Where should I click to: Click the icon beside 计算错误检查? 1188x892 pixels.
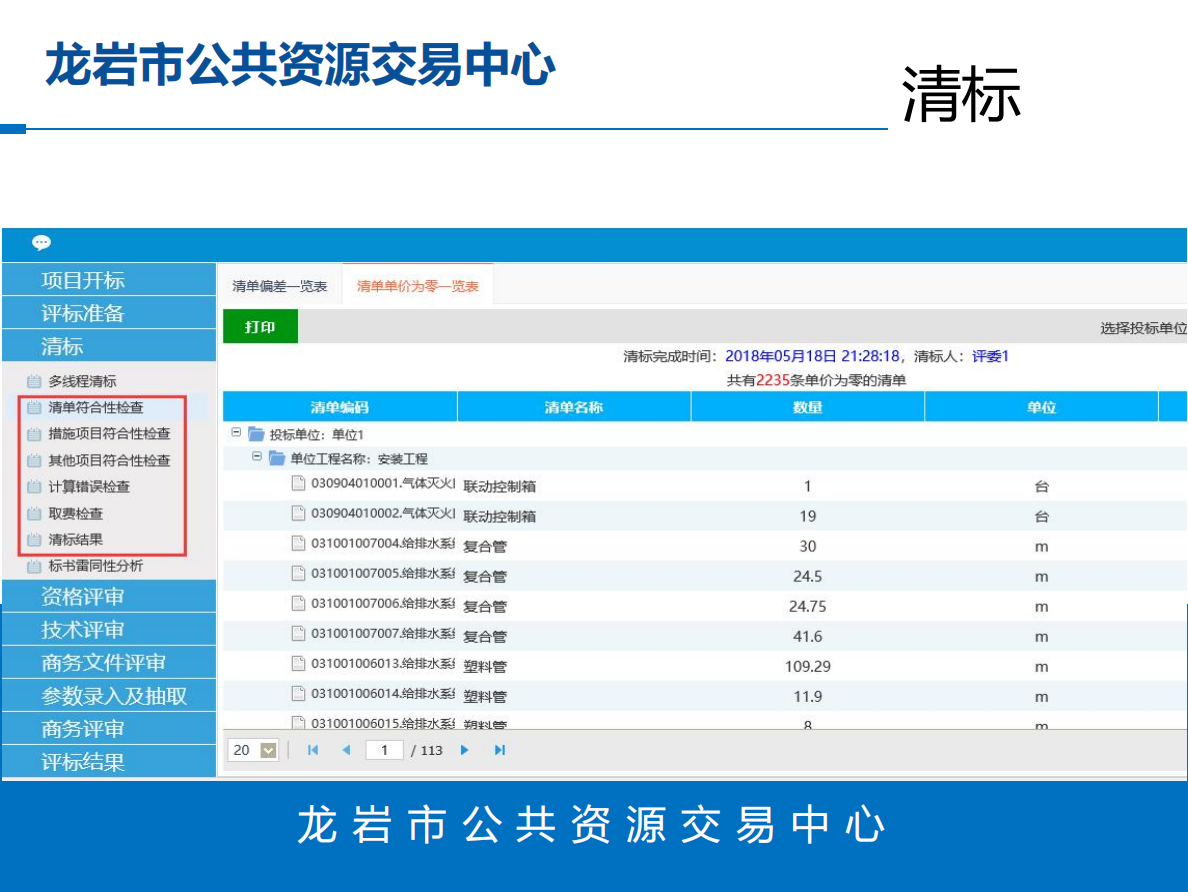tap(34, 487)
